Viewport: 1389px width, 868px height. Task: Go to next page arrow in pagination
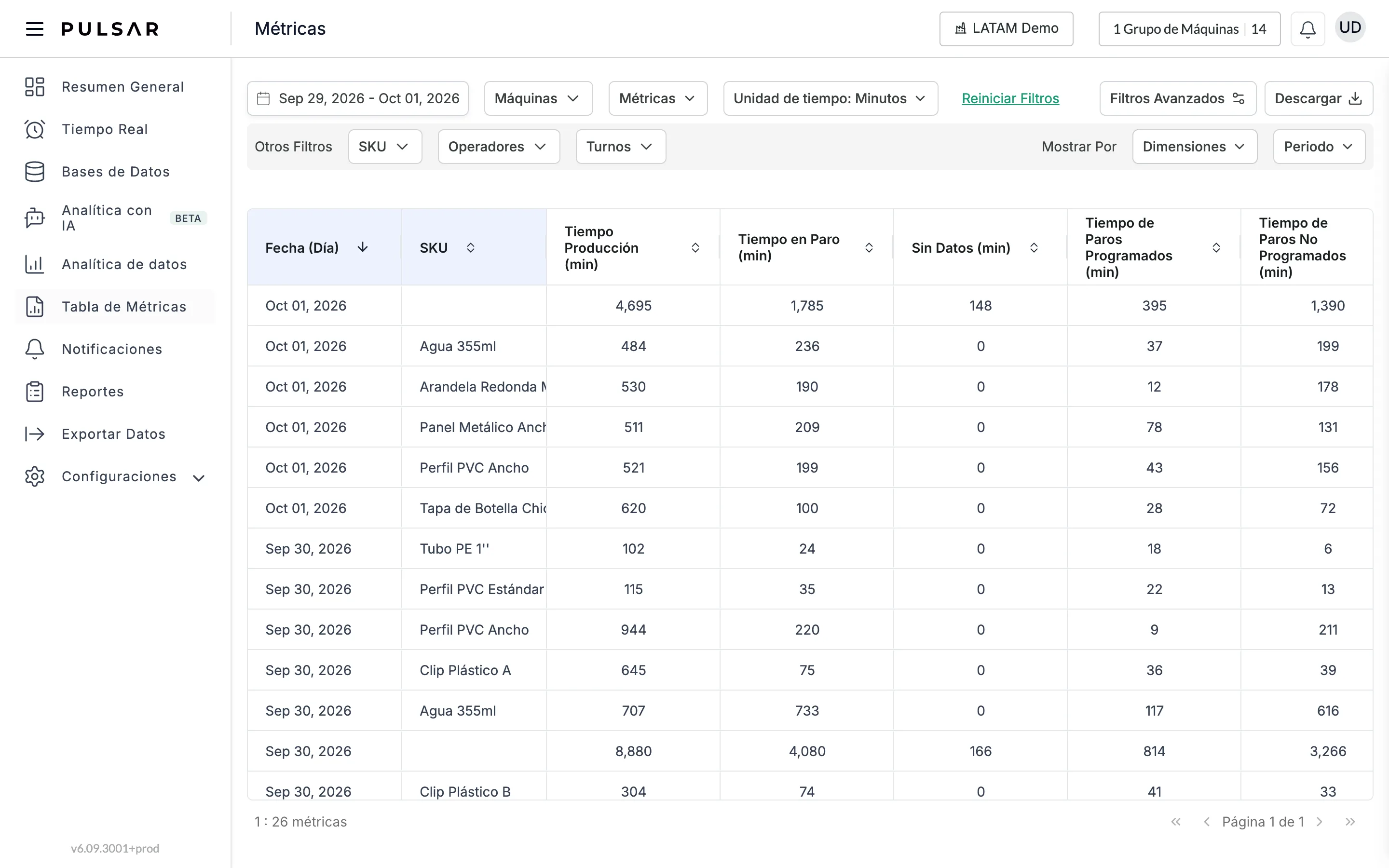click(x=1319, y=822)
